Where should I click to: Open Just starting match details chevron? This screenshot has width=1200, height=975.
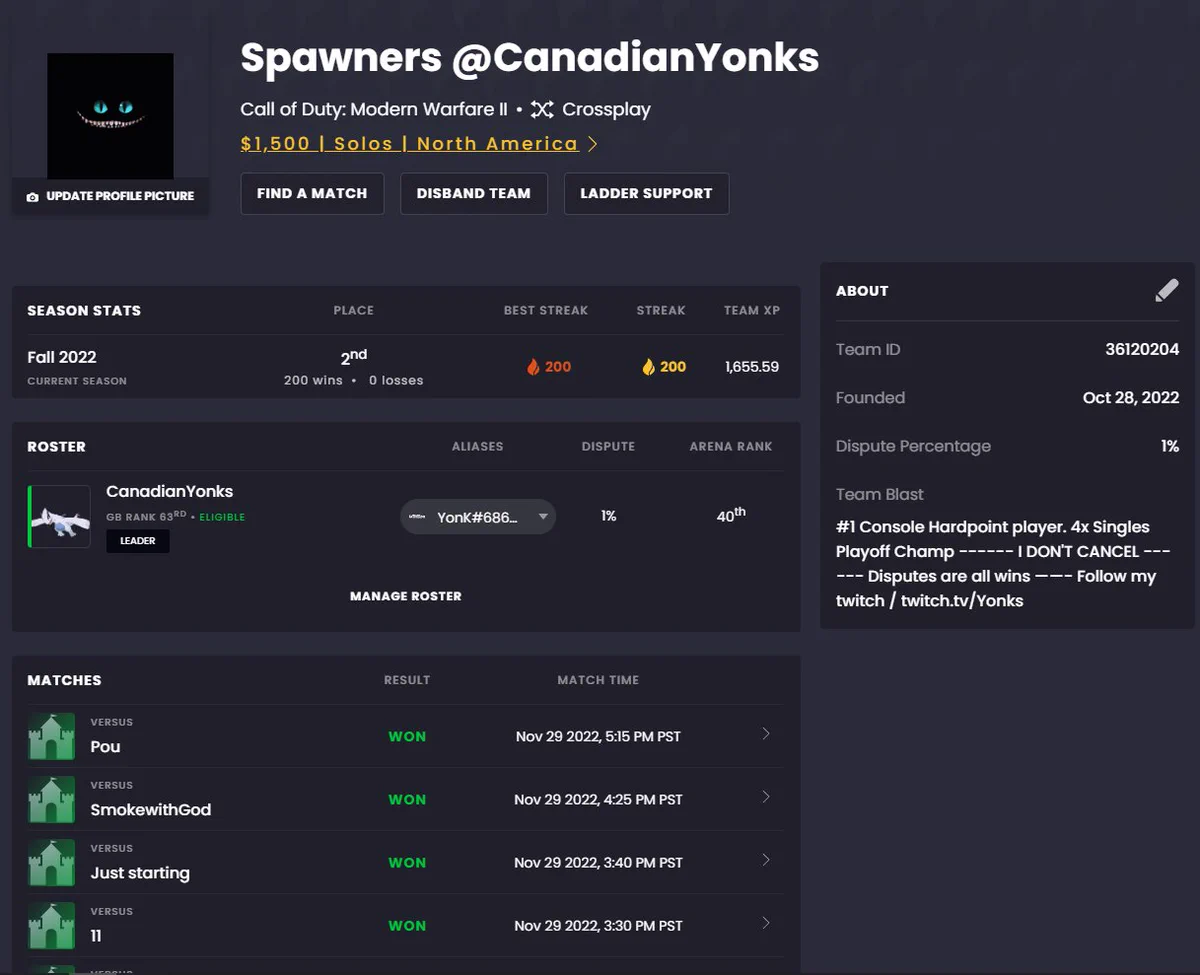point(766,860)
